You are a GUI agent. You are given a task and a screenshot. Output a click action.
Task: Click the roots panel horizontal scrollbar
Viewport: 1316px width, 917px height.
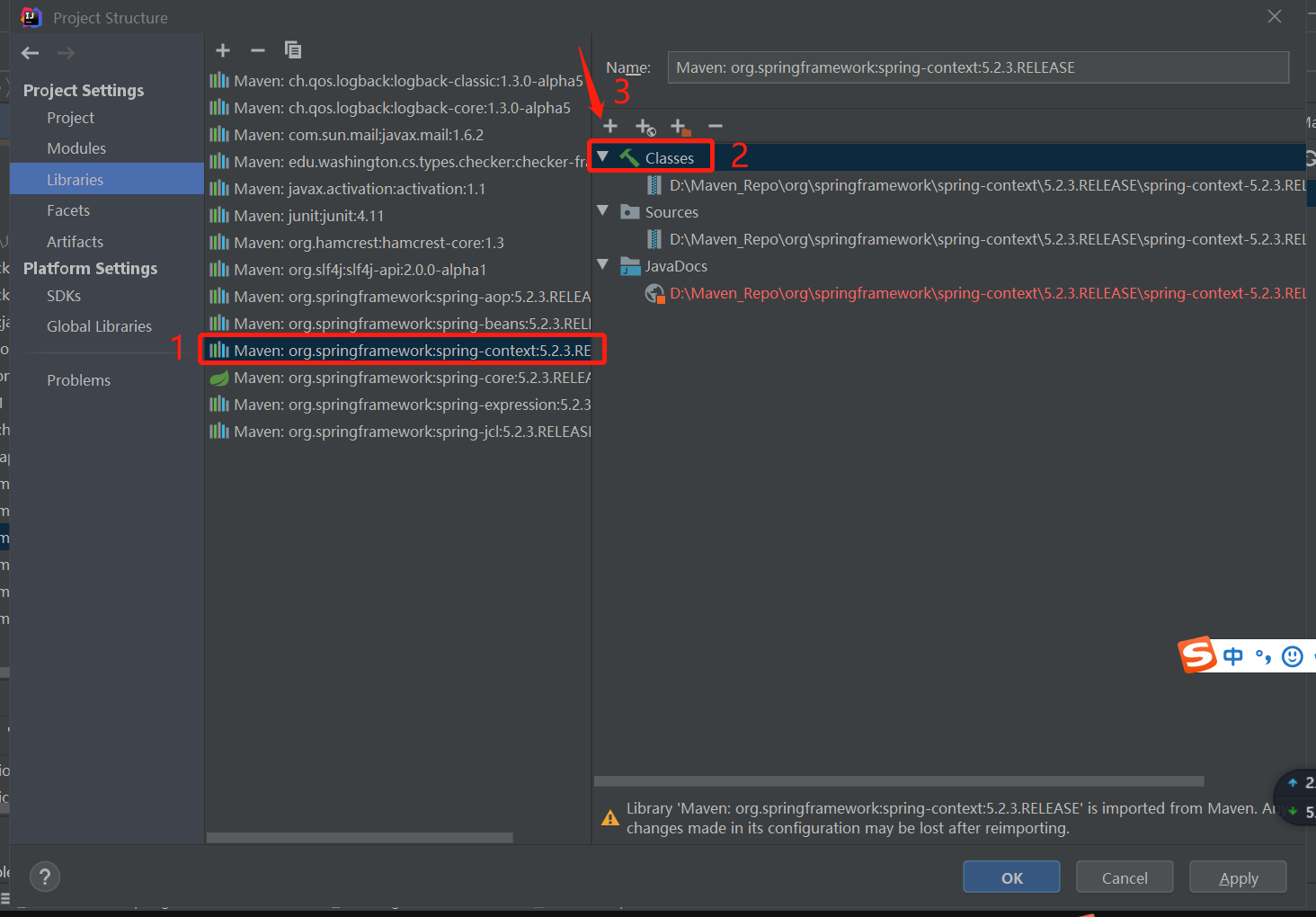899,781
